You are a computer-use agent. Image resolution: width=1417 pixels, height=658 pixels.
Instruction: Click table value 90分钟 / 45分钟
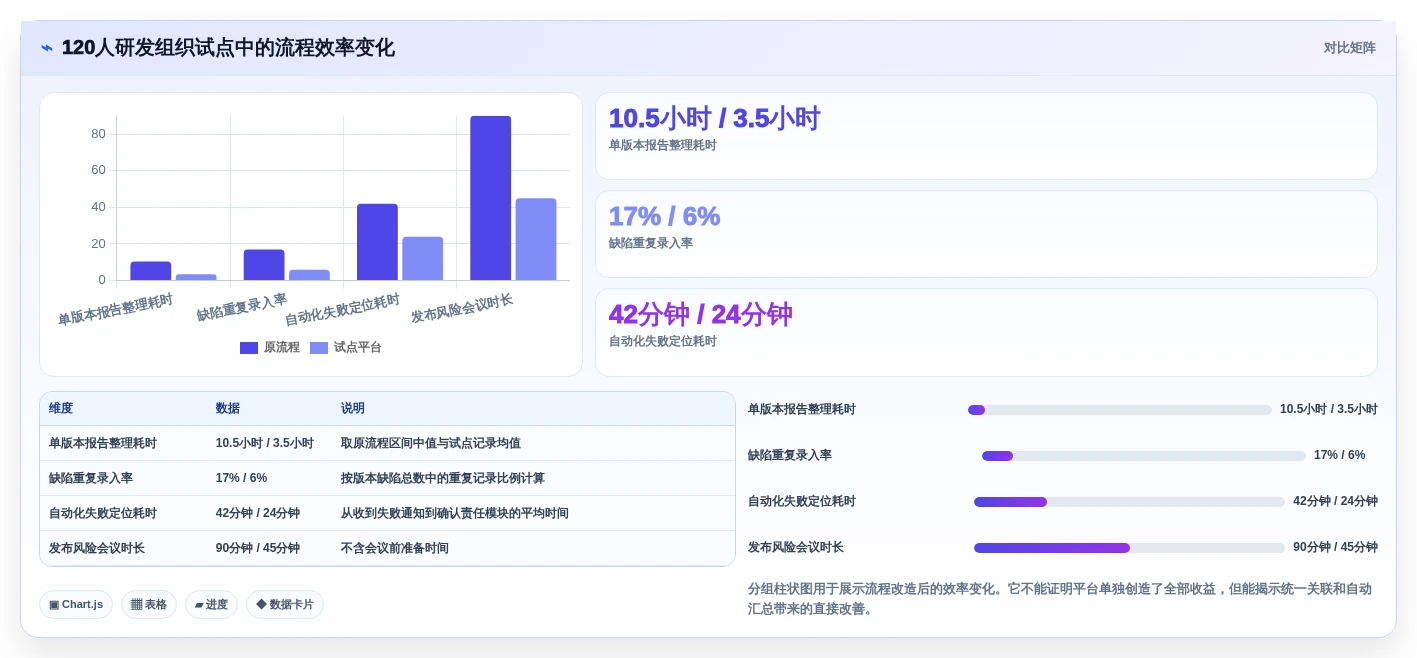[x=258, y=548]
